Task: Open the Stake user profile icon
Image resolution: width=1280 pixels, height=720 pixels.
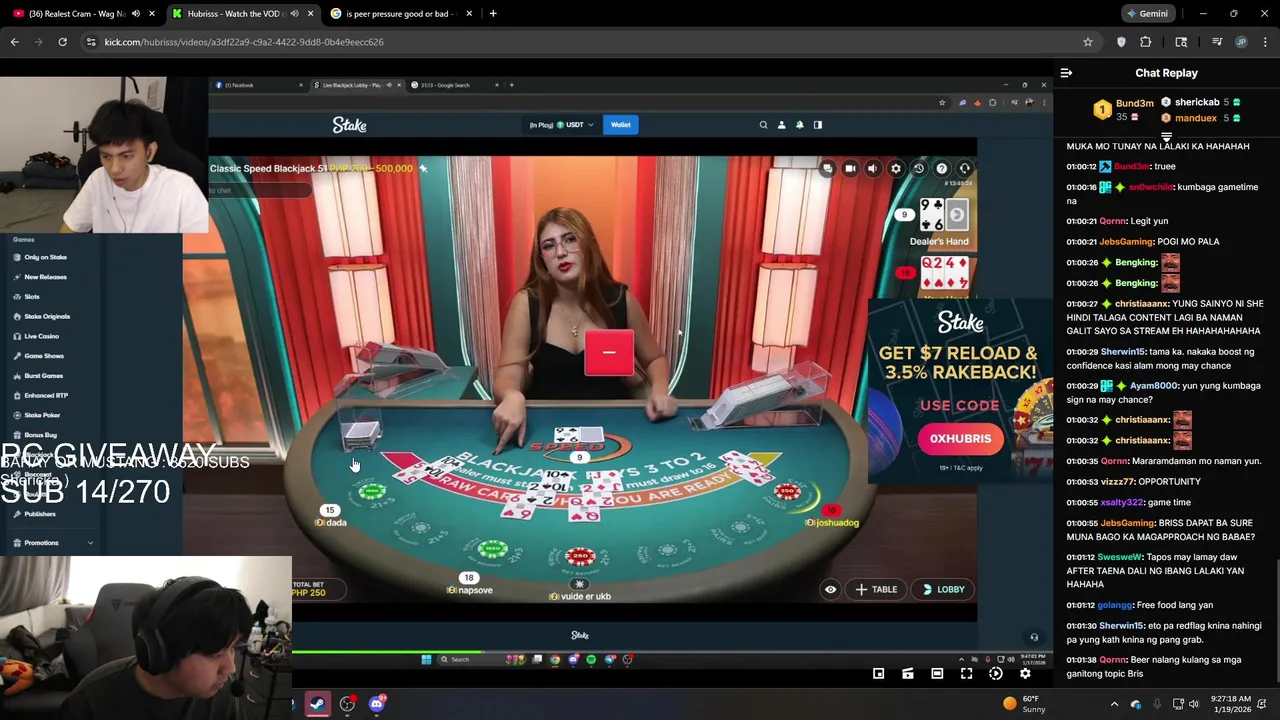Action: [781, 125]
